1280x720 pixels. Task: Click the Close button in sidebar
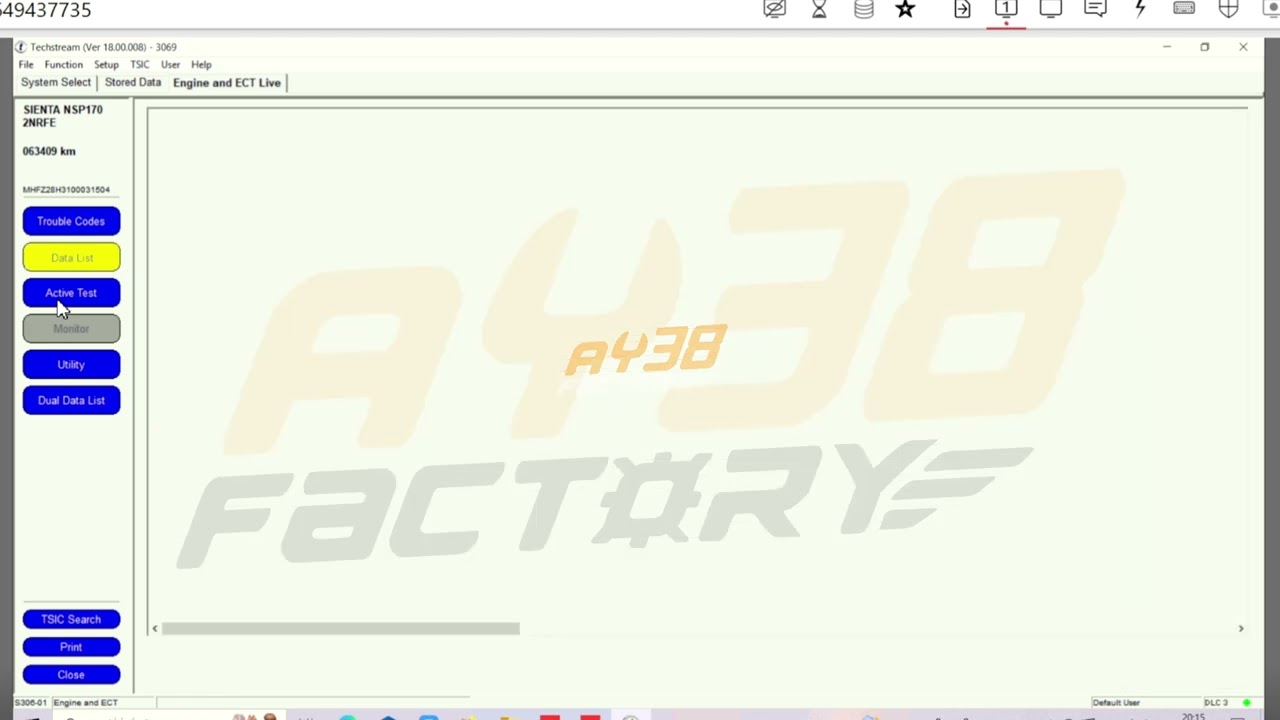71,675
